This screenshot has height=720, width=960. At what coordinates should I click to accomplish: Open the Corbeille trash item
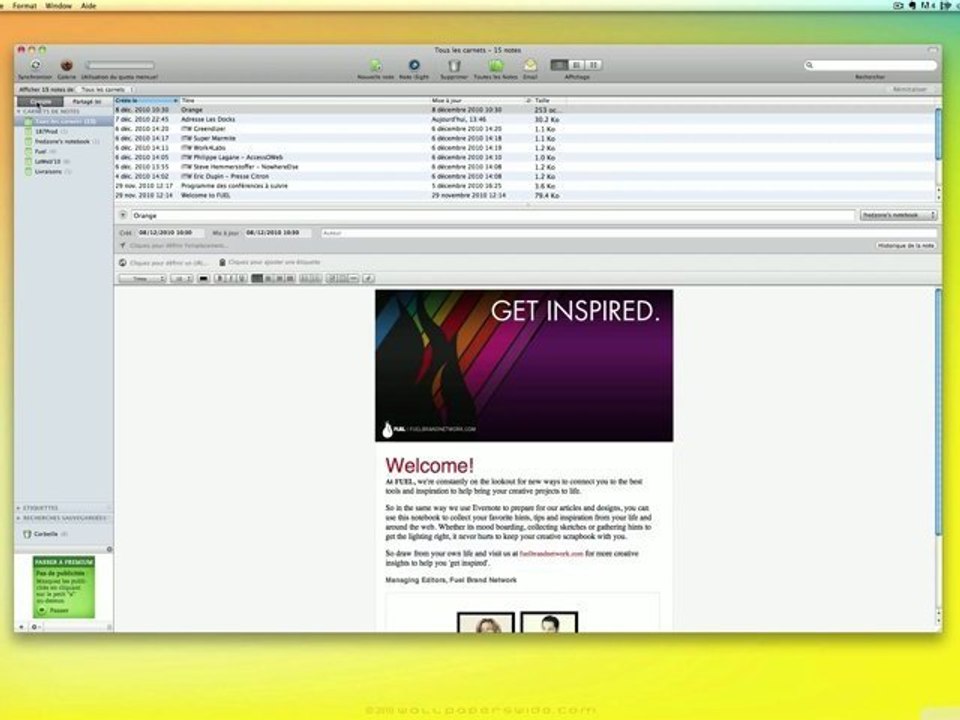pyautogui.click(x=45, y=534)
